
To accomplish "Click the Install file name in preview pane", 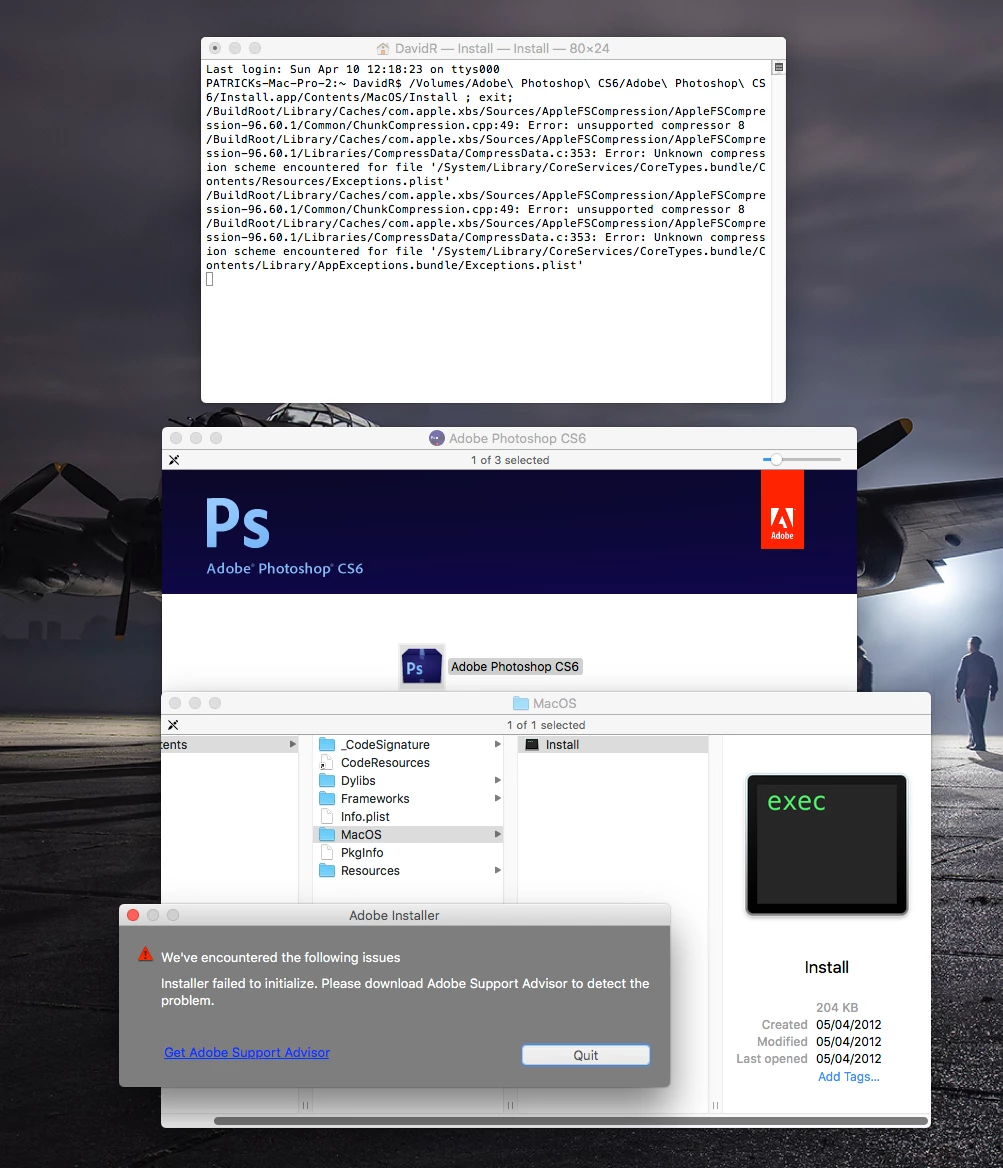I will (x=826, y=967).
